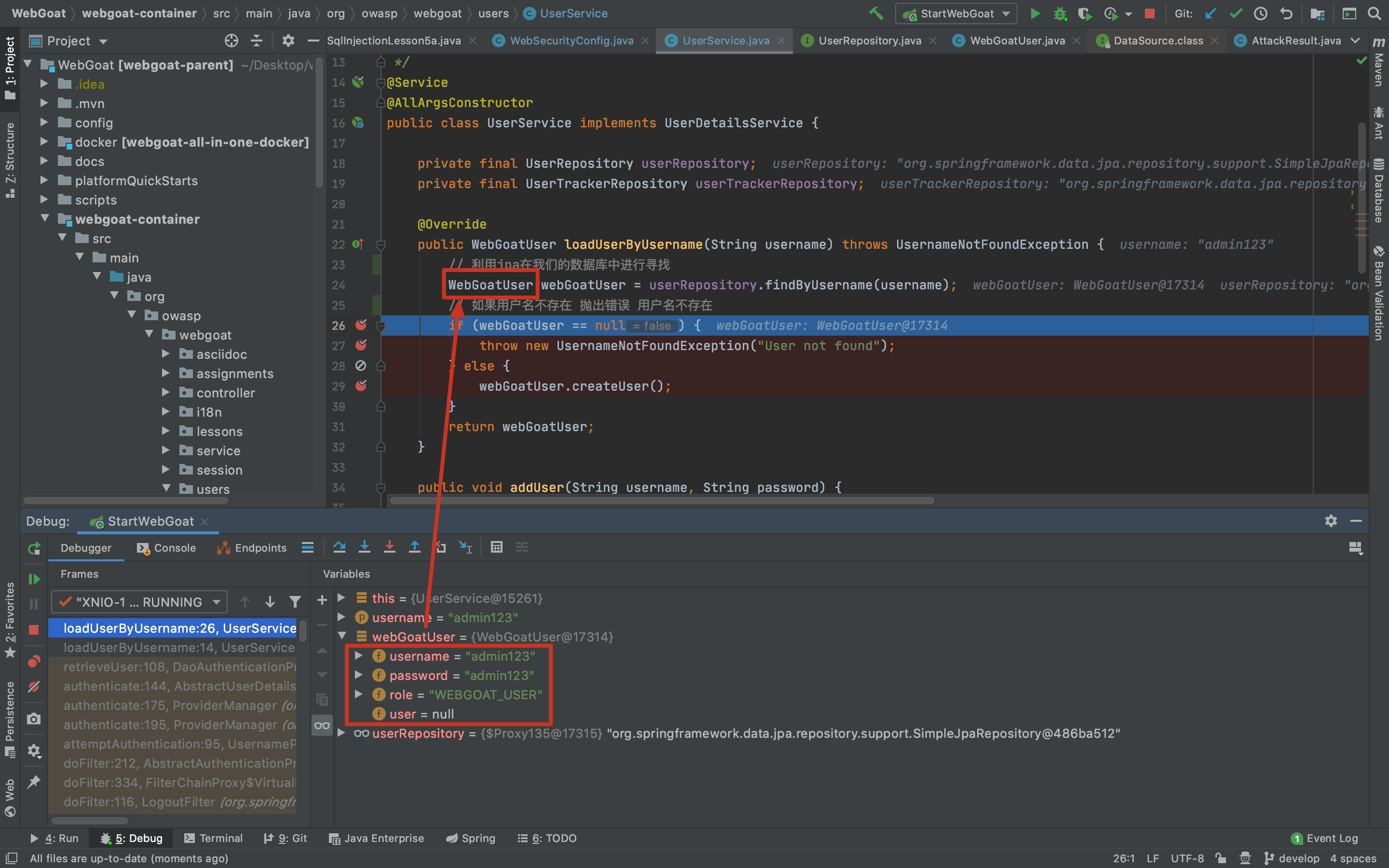Toggle breakpoint on line 29
1389x868 pixels.
(x=361, y=386)
